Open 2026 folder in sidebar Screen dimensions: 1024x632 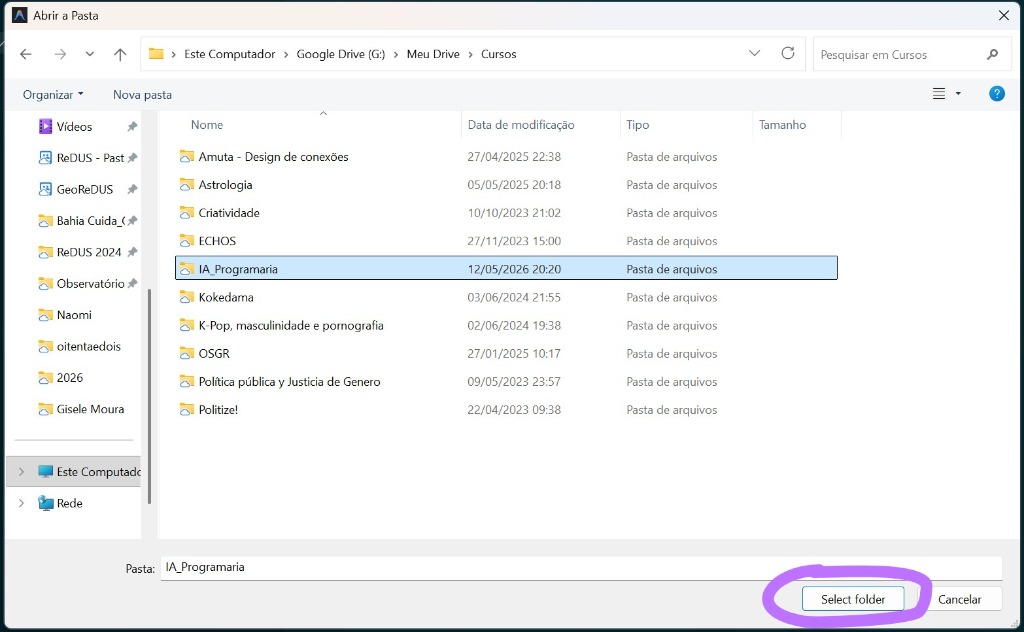tap(61, 377)
